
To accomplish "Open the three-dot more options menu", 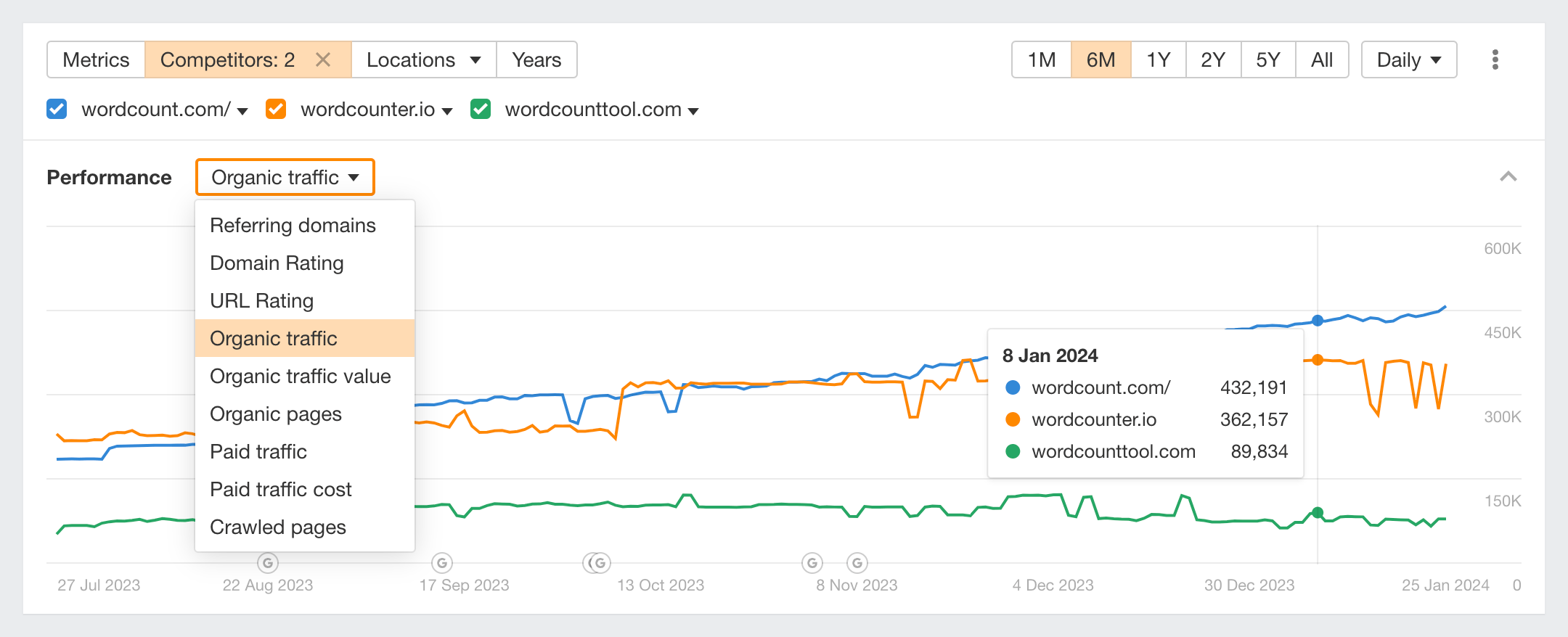I will pos(1495,59).
